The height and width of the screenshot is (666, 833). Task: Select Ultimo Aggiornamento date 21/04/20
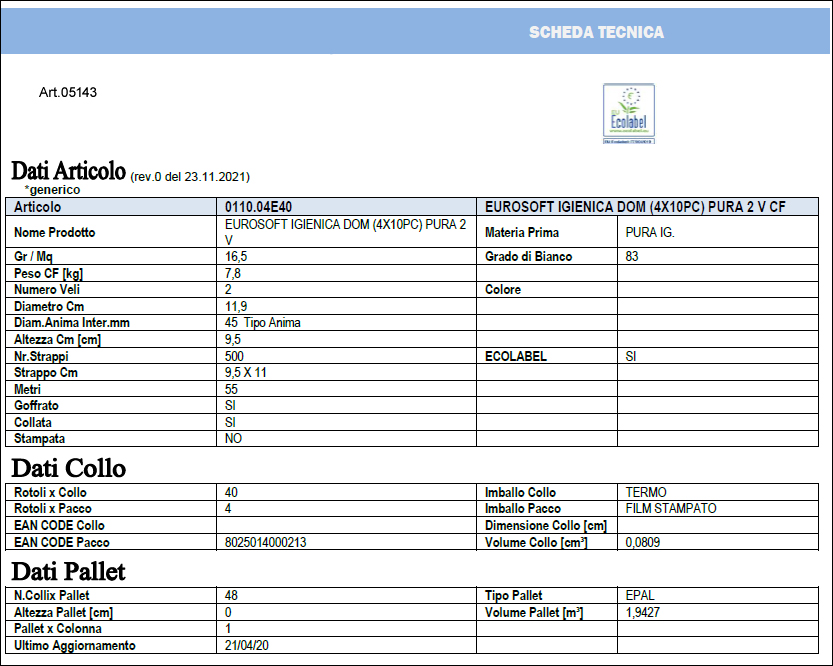click(246, 645)
